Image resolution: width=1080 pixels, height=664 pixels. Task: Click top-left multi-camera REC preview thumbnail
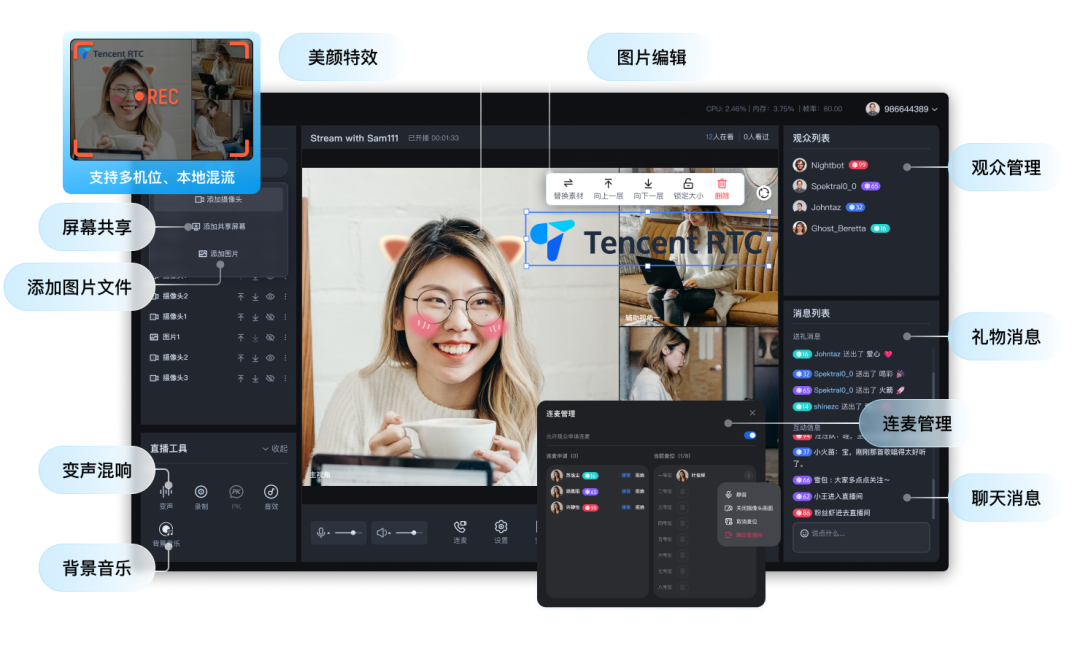162,99
